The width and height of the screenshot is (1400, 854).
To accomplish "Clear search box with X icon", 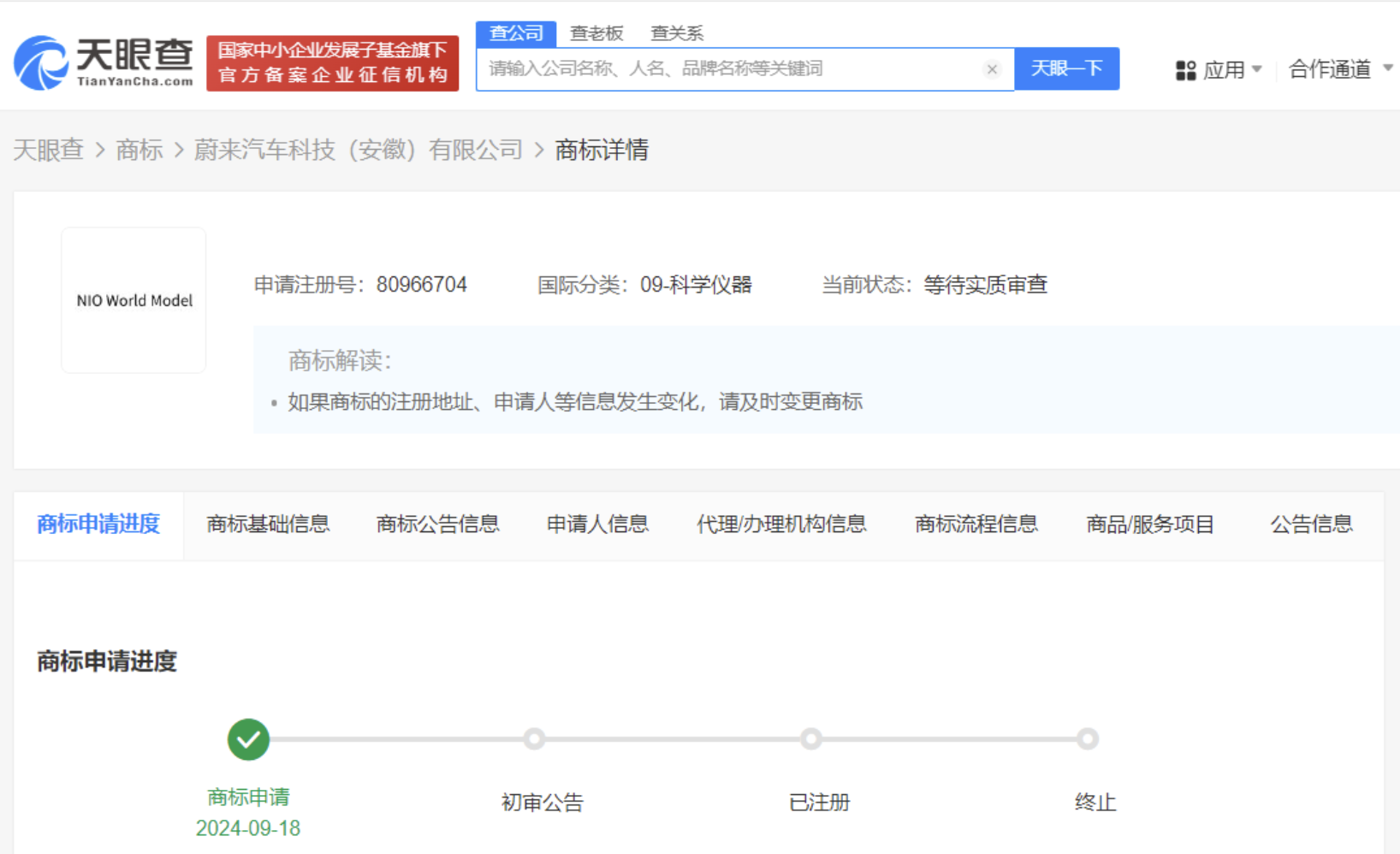I will pos(992,69).
